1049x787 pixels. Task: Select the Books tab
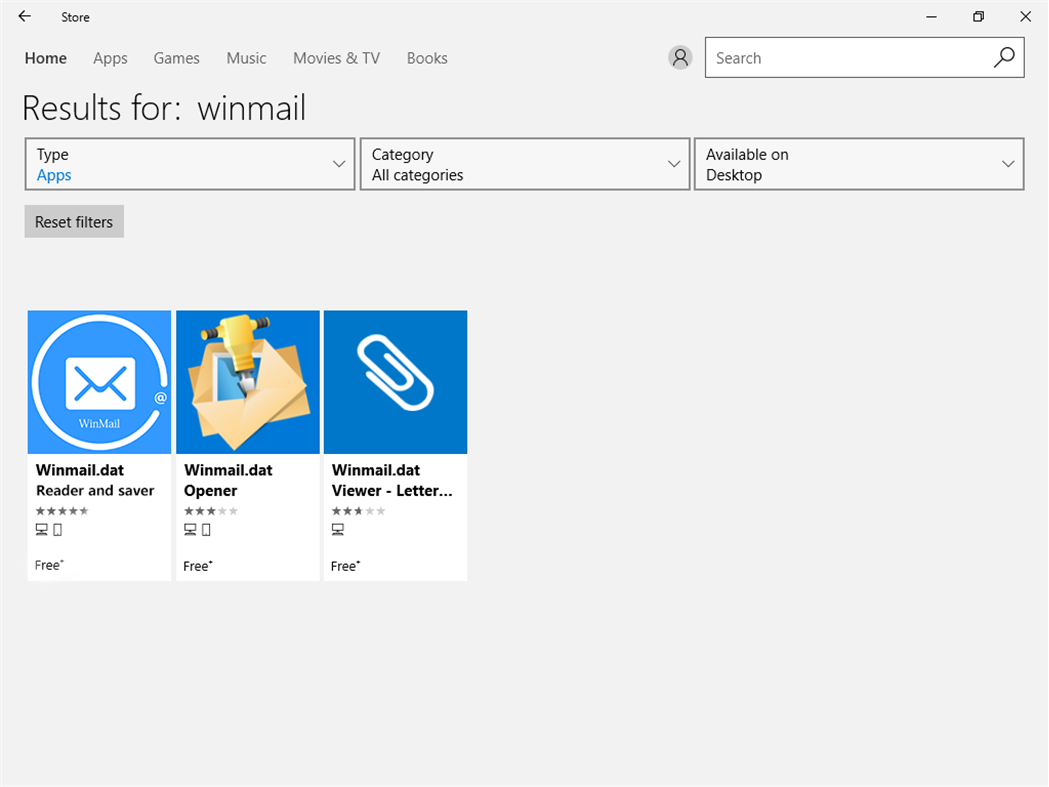click(x=427, y=58)
